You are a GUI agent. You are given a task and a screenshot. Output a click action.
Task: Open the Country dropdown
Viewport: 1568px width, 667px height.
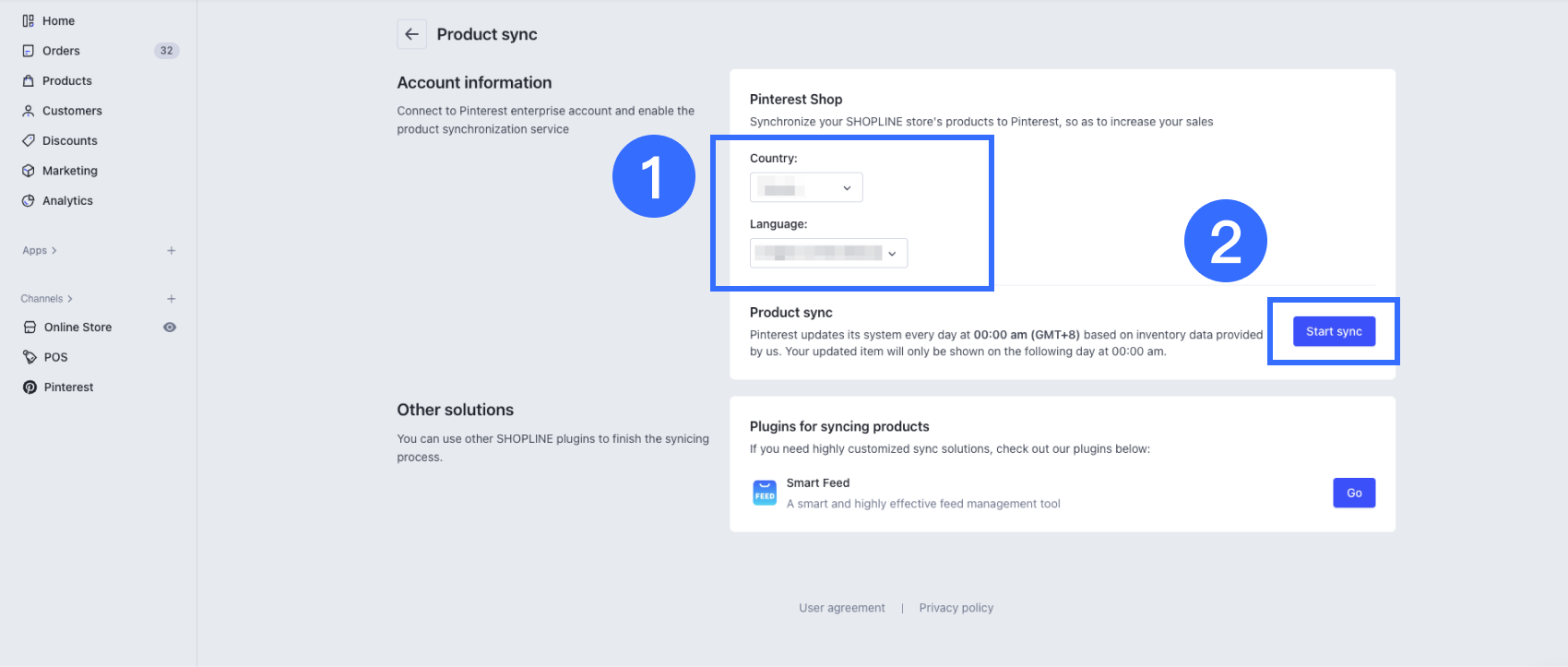click(x=806, y=187)
